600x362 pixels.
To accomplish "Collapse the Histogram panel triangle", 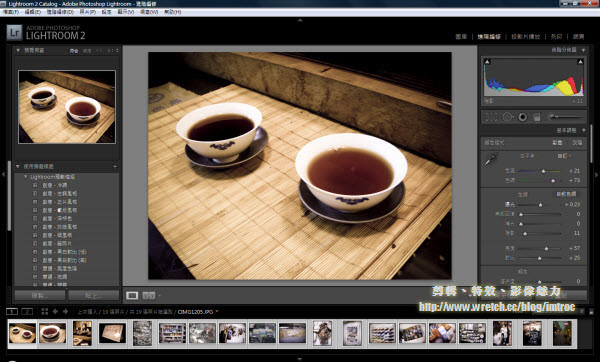I will (x=584, y=50).
